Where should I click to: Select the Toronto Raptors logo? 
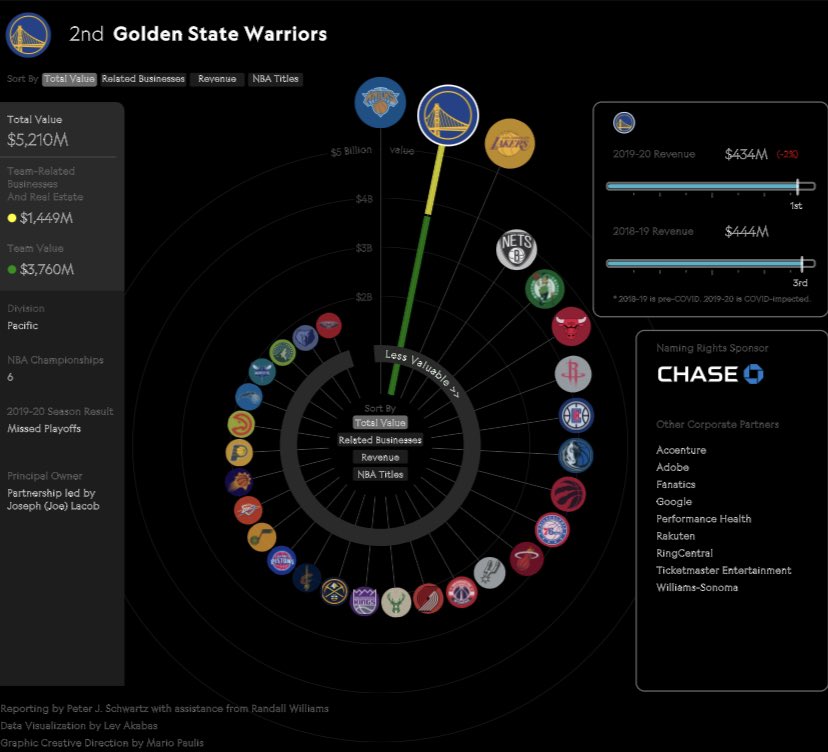[x=569, y=495]
